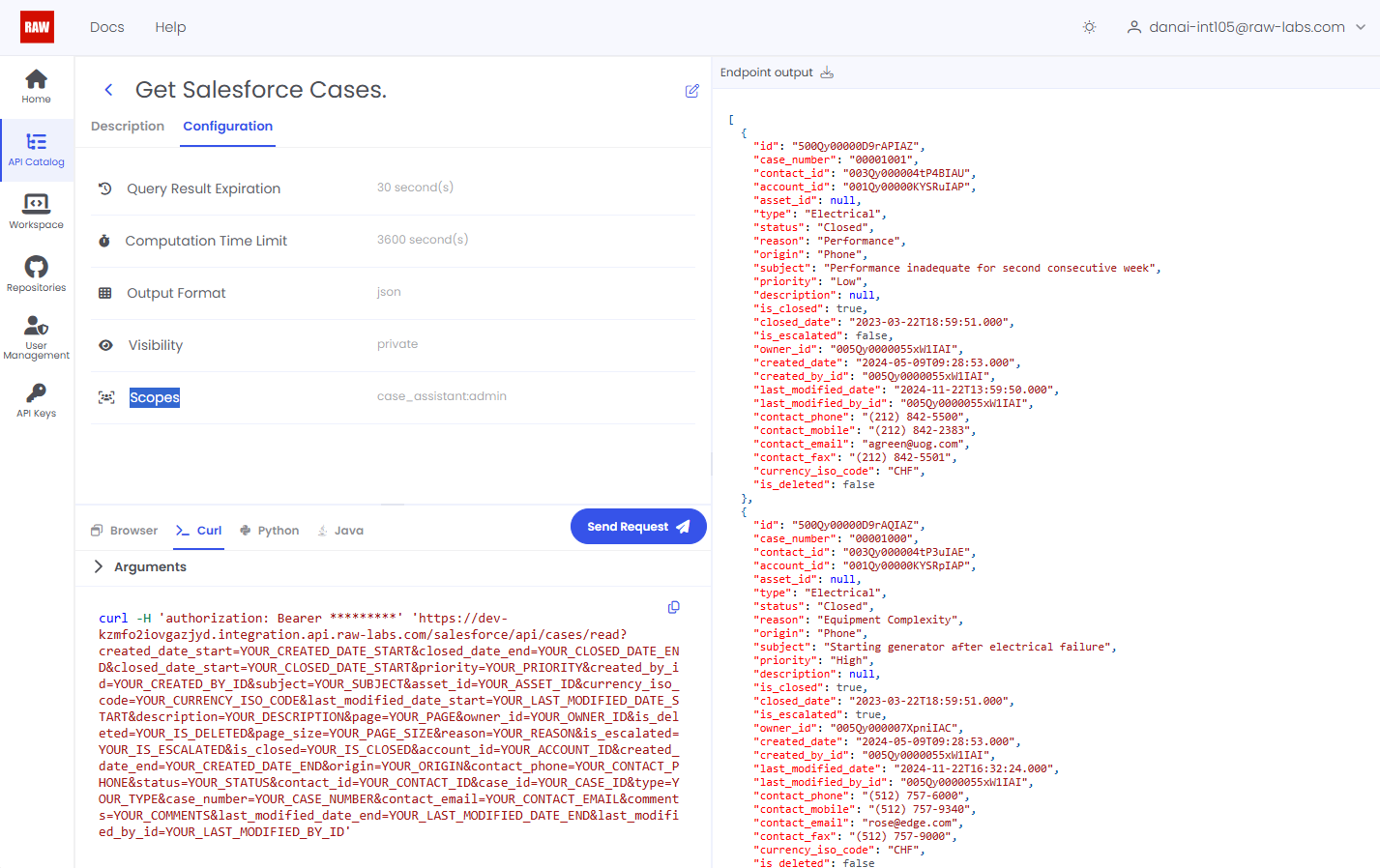The height and width of the screenshot is (868, 1380).
Task: Open User Management in the sidebar
Action: coord(37,337)
